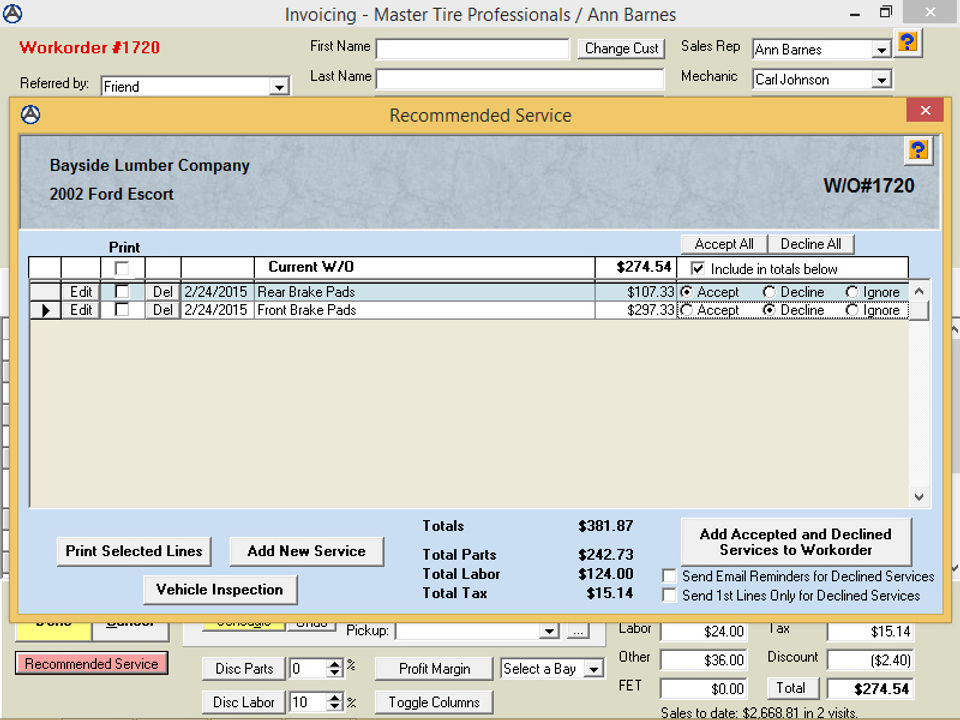
Task: Toggle the Print header checkbox for all lines
Action: coord(122,268)
